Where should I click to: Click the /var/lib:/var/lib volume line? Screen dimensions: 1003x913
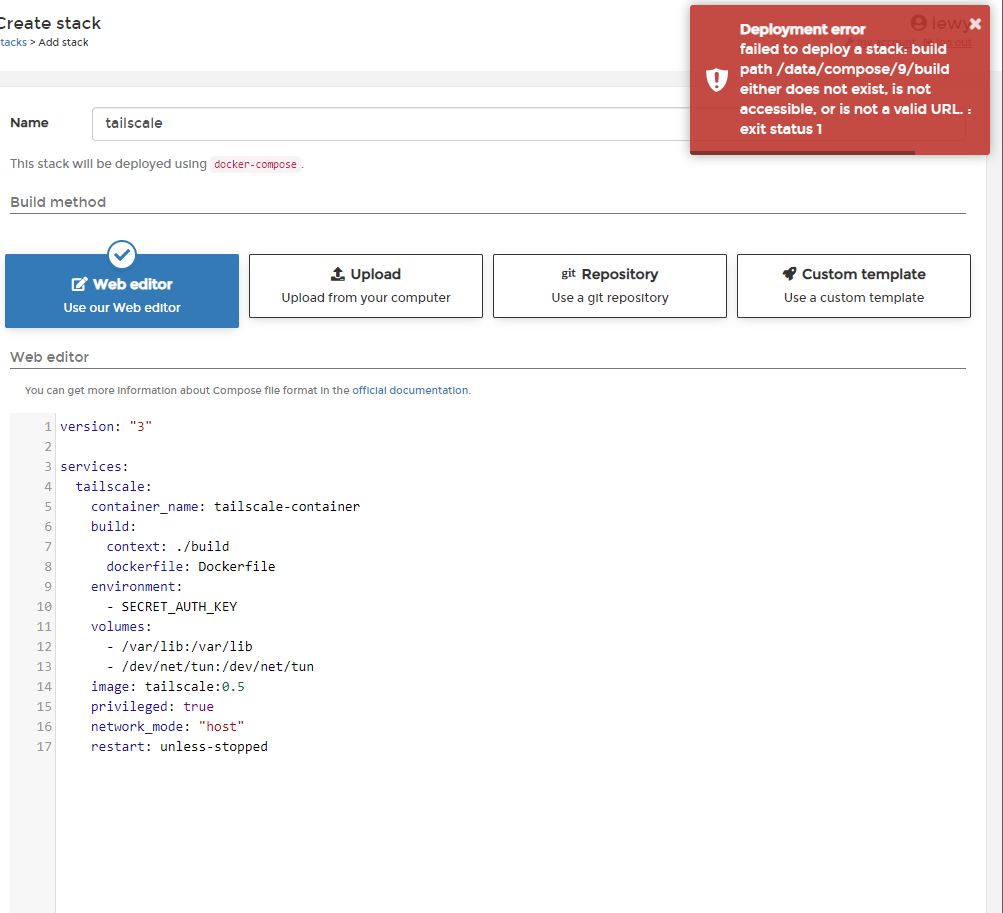point(179,646)
